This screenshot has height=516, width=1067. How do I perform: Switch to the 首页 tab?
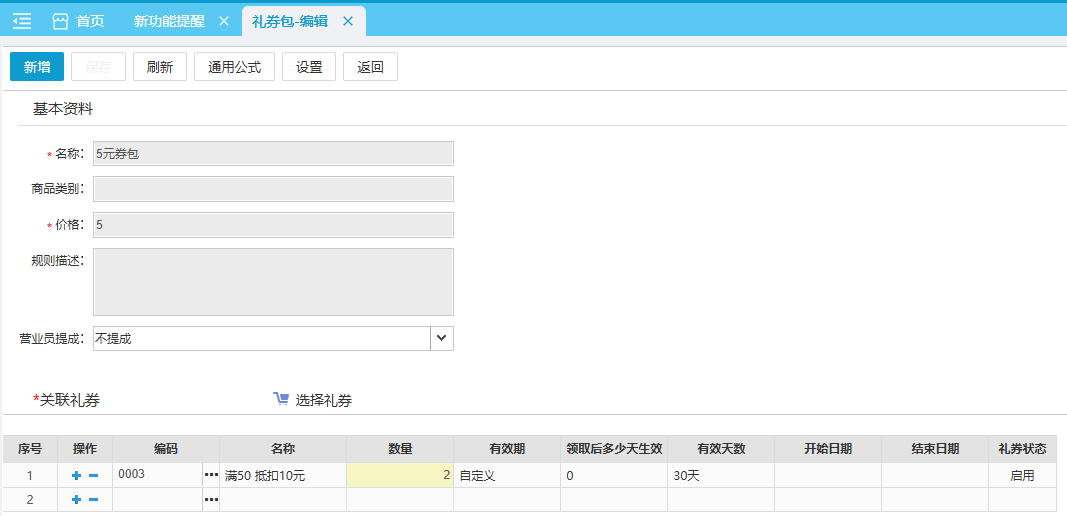90,21
